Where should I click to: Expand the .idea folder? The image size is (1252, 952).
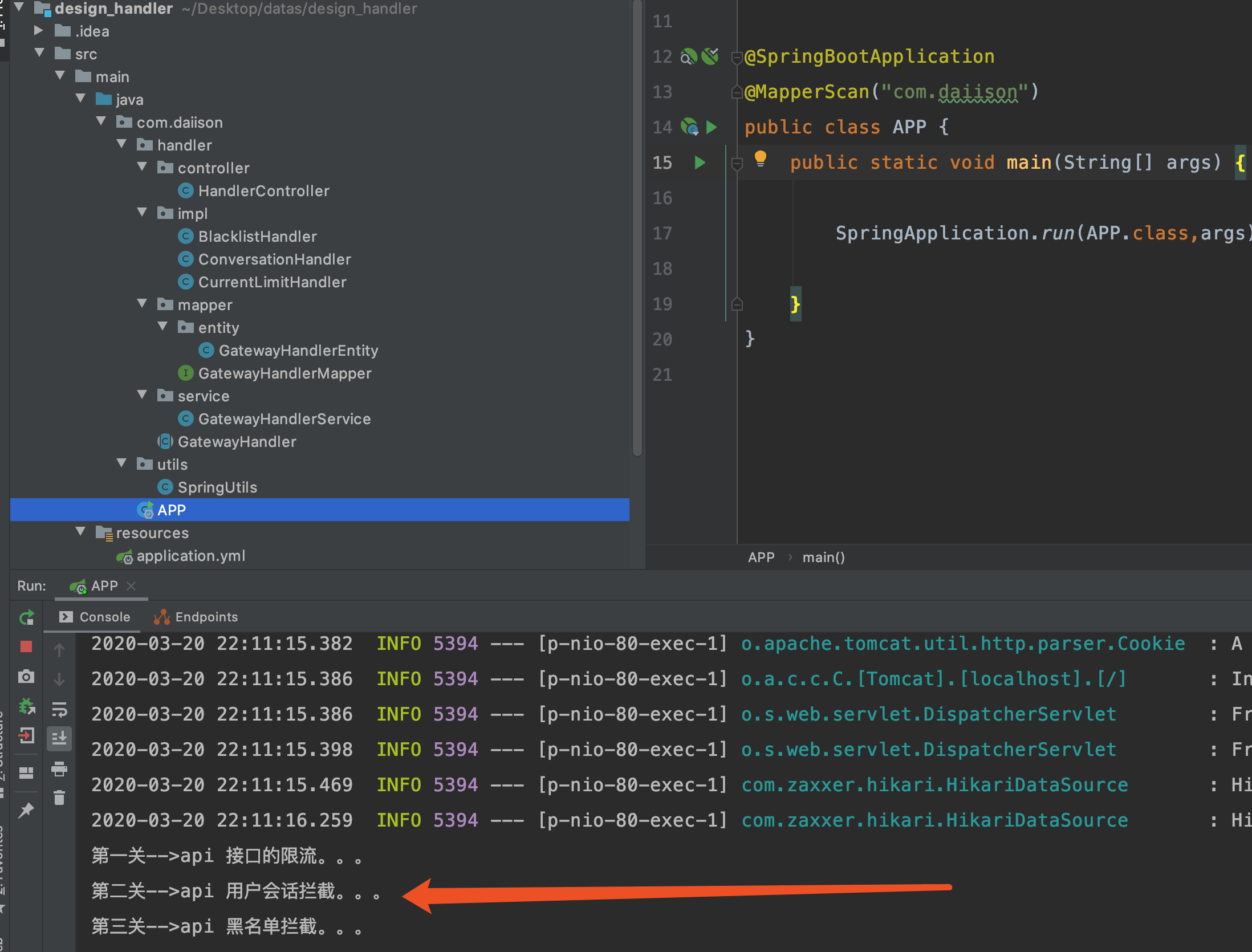(x=38, y=31)
